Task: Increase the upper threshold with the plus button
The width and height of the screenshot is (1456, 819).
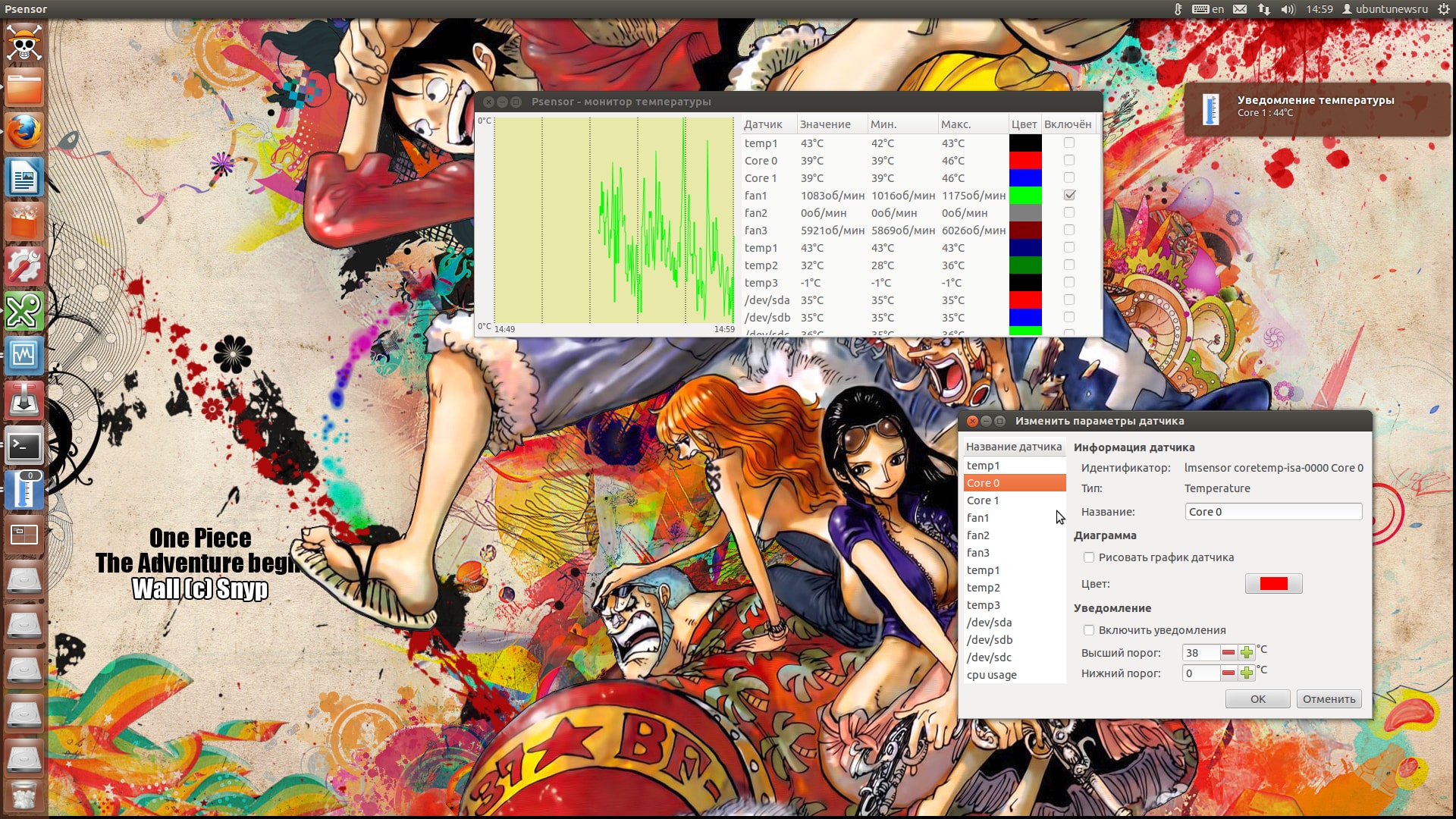Action: (1247, 652)
